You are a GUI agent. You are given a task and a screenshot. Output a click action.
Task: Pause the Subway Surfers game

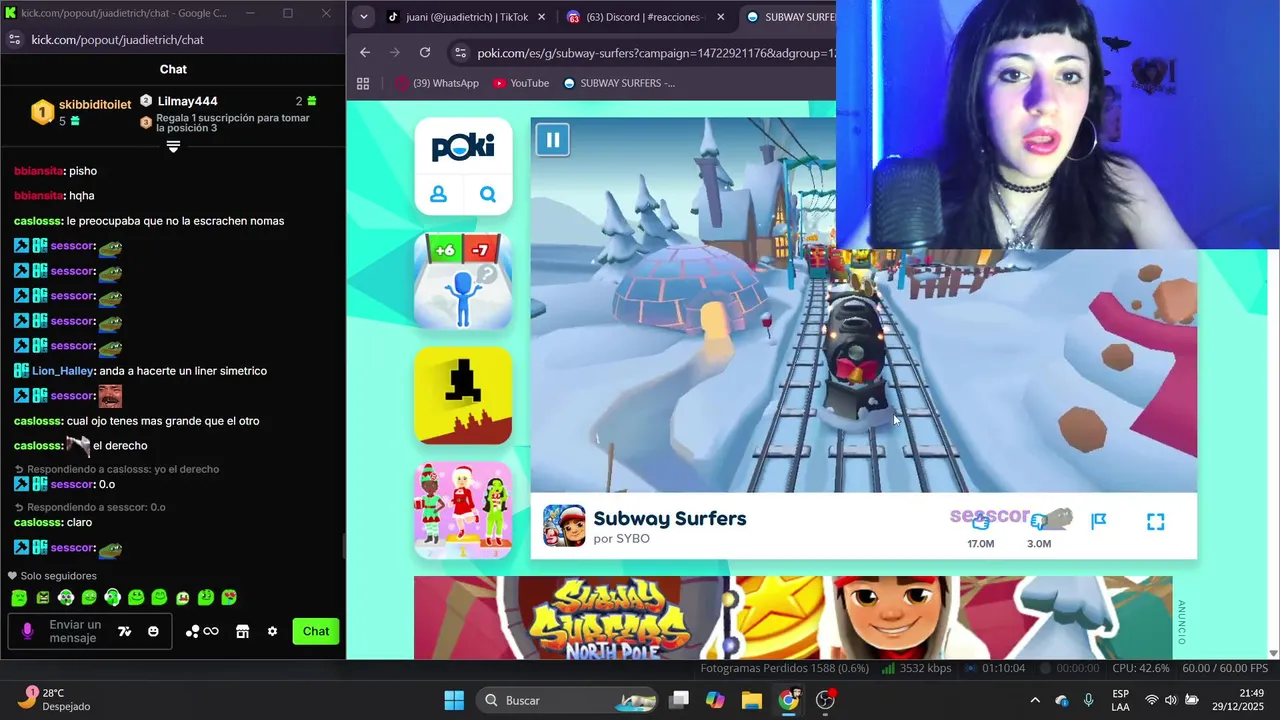[x=552, y=139]
